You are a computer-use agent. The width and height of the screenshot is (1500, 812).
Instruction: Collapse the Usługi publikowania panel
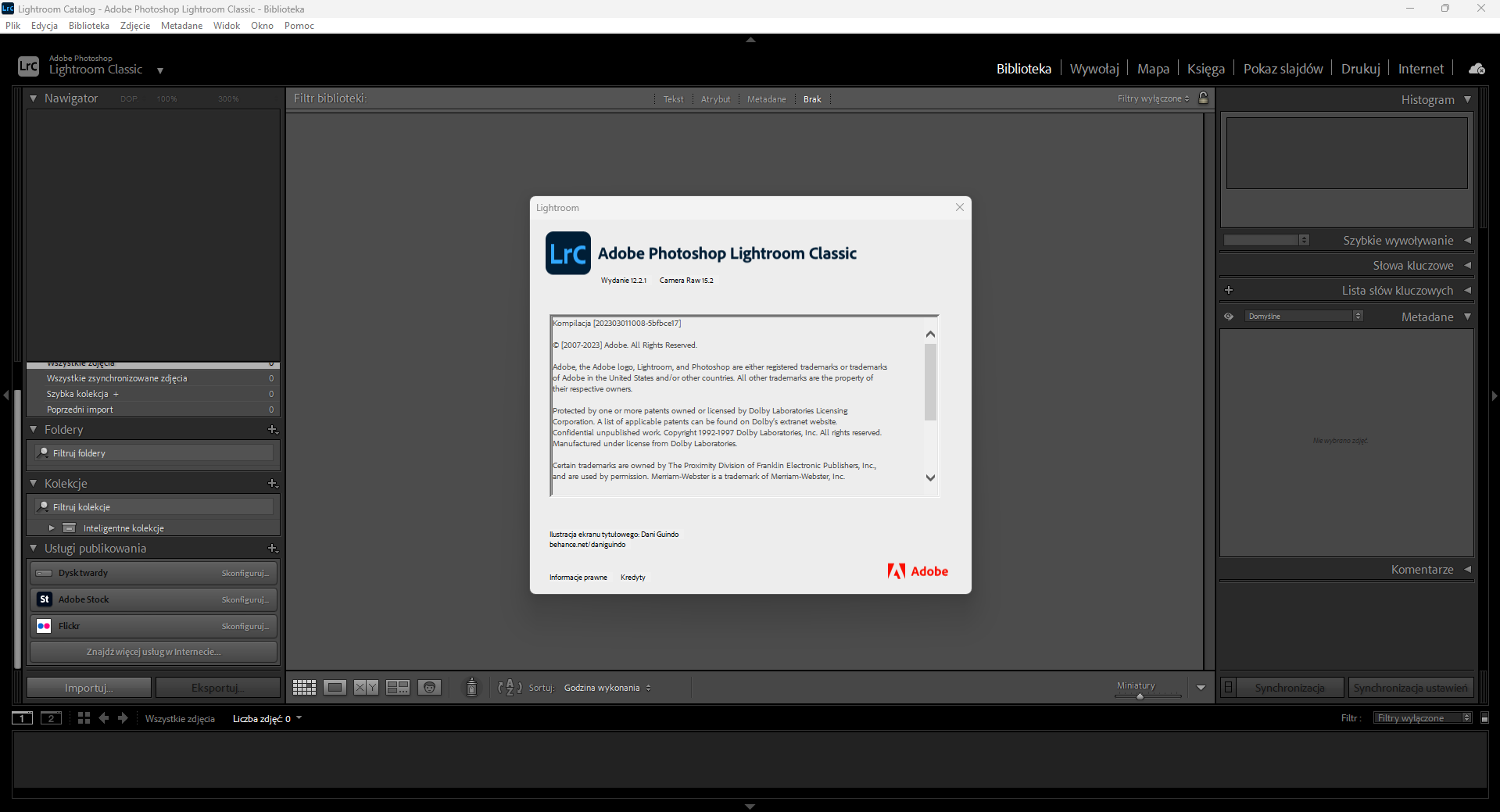34,549
